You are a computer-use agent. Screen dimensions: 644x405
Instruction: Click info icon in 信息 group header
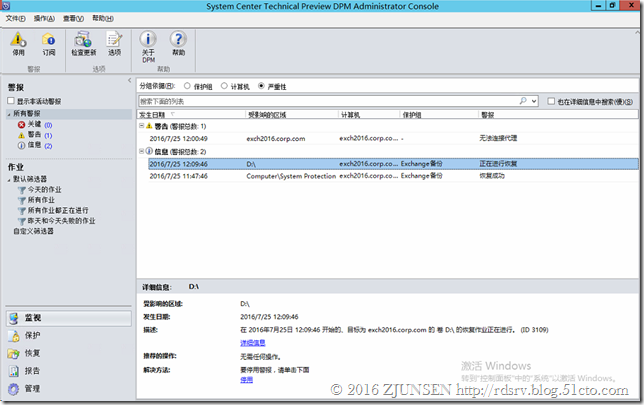point(150,151)
